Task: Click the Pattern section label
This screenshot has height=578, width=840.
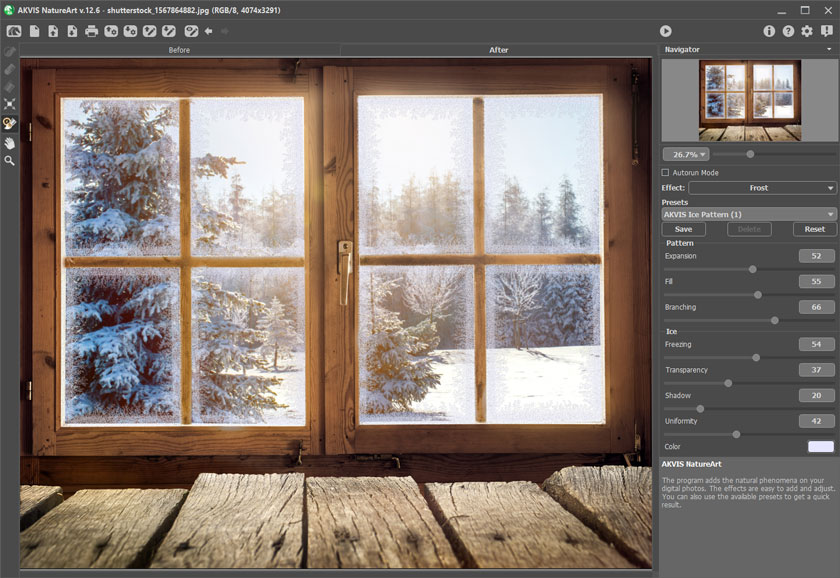Action: click(x=679, y=243)
